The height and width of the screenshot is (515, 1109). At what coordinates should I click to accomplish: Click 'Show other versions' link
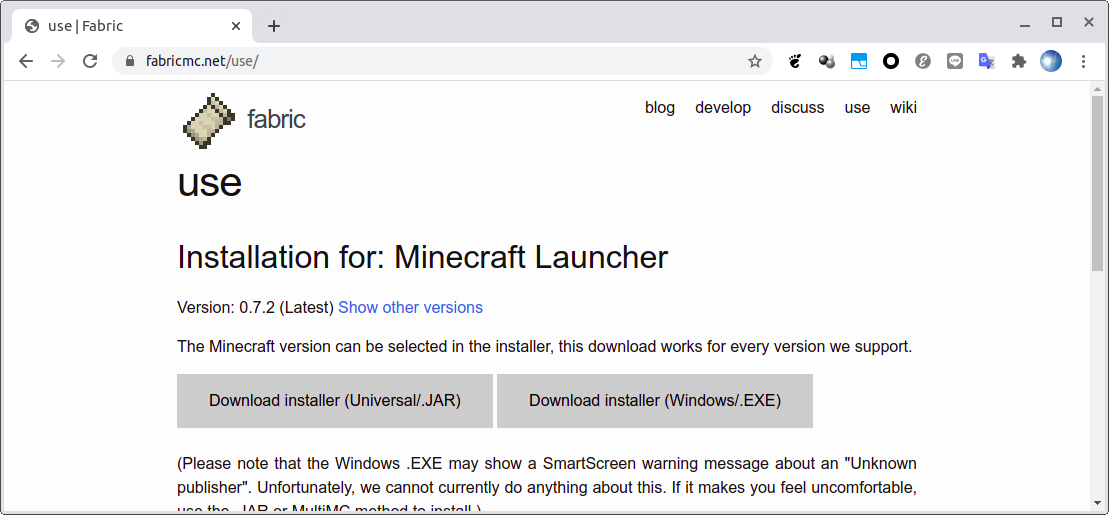tap(410, 308)
